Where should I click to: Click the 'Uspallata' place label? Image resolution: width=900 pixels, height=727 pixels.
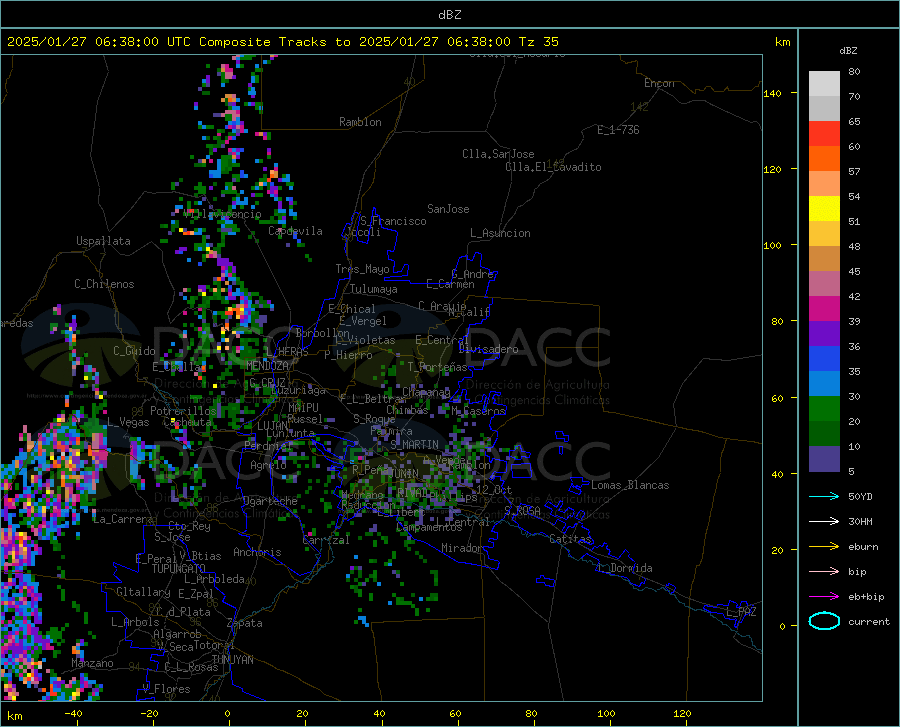tap(103, 241)
